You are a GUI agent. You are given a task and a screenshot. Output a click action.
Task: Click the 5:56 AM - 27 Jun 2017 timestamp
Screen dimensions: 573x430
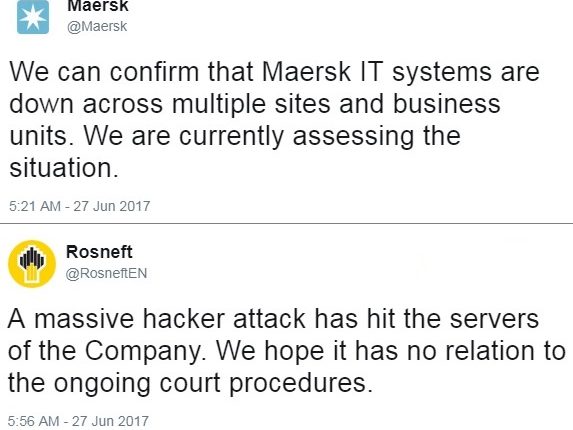[78, 421]
